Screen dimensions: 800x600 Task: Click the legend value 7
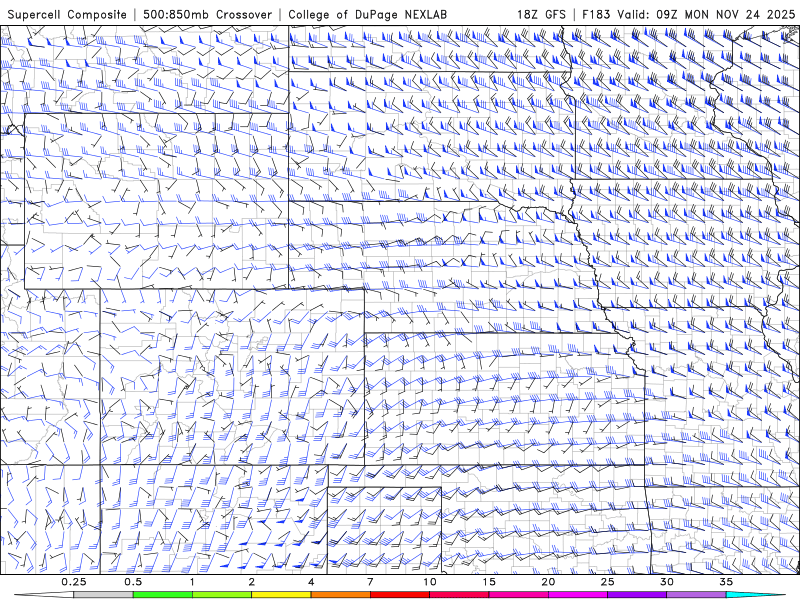[x=370, y=582]
